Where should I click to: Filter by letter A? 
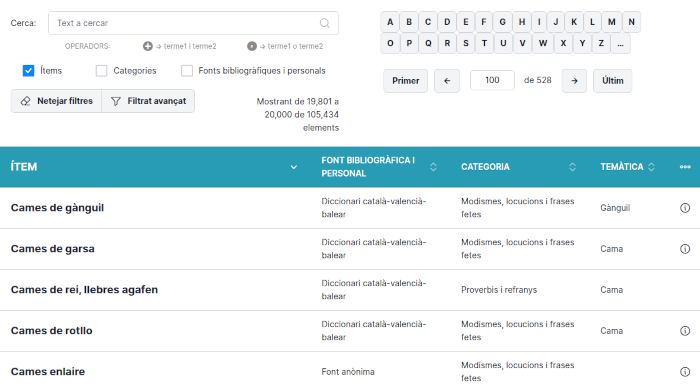click(390, 22)
